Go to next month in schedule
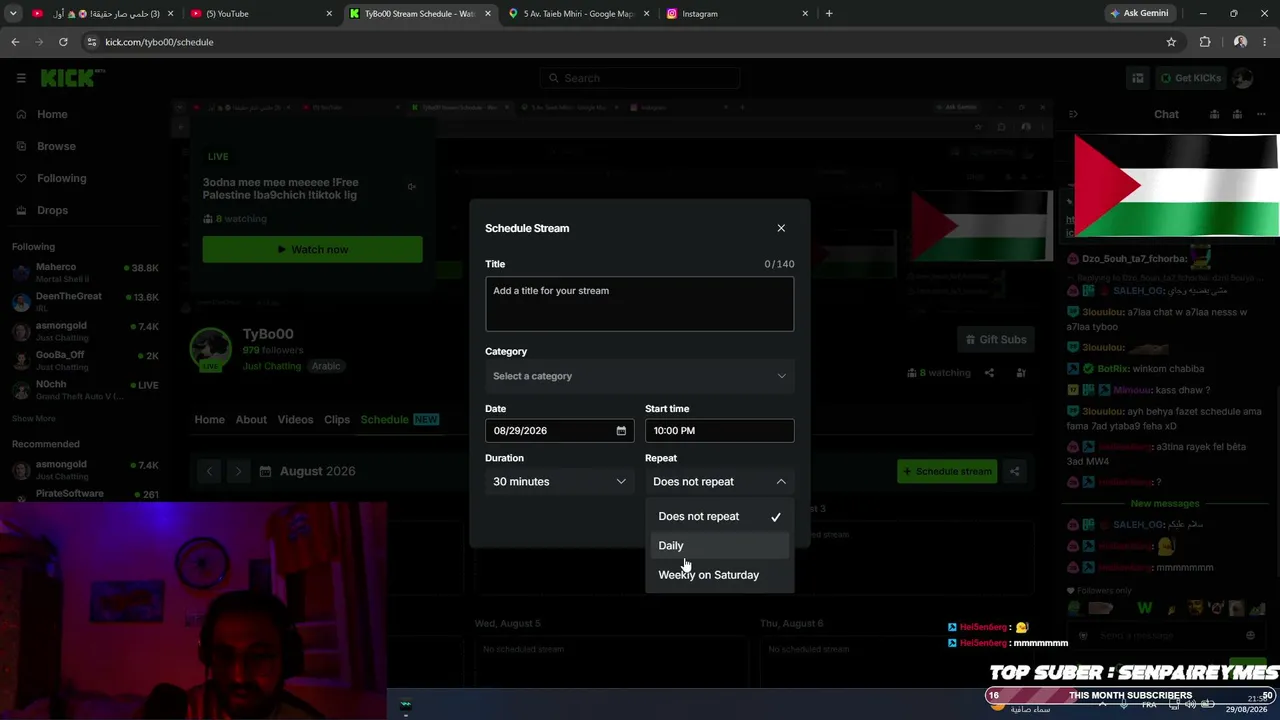Image resolution: width=1280 pixels, height=720 pixels. pyautogui.click(x=238, y=471)
